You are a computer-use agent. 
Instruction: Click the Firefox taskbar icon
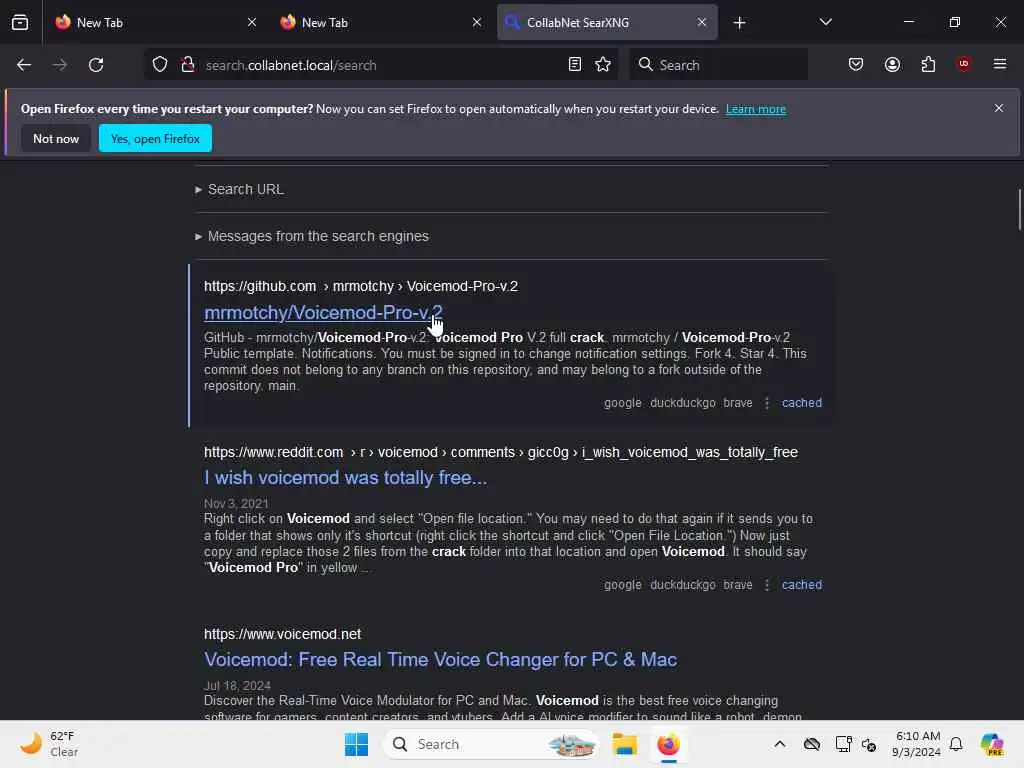click(668, 744)
